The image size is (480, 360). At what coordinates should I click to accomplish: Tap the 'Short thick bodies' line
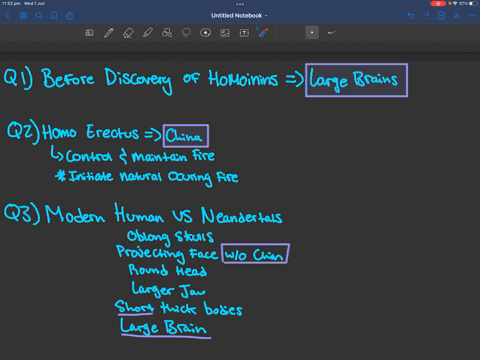178,308
